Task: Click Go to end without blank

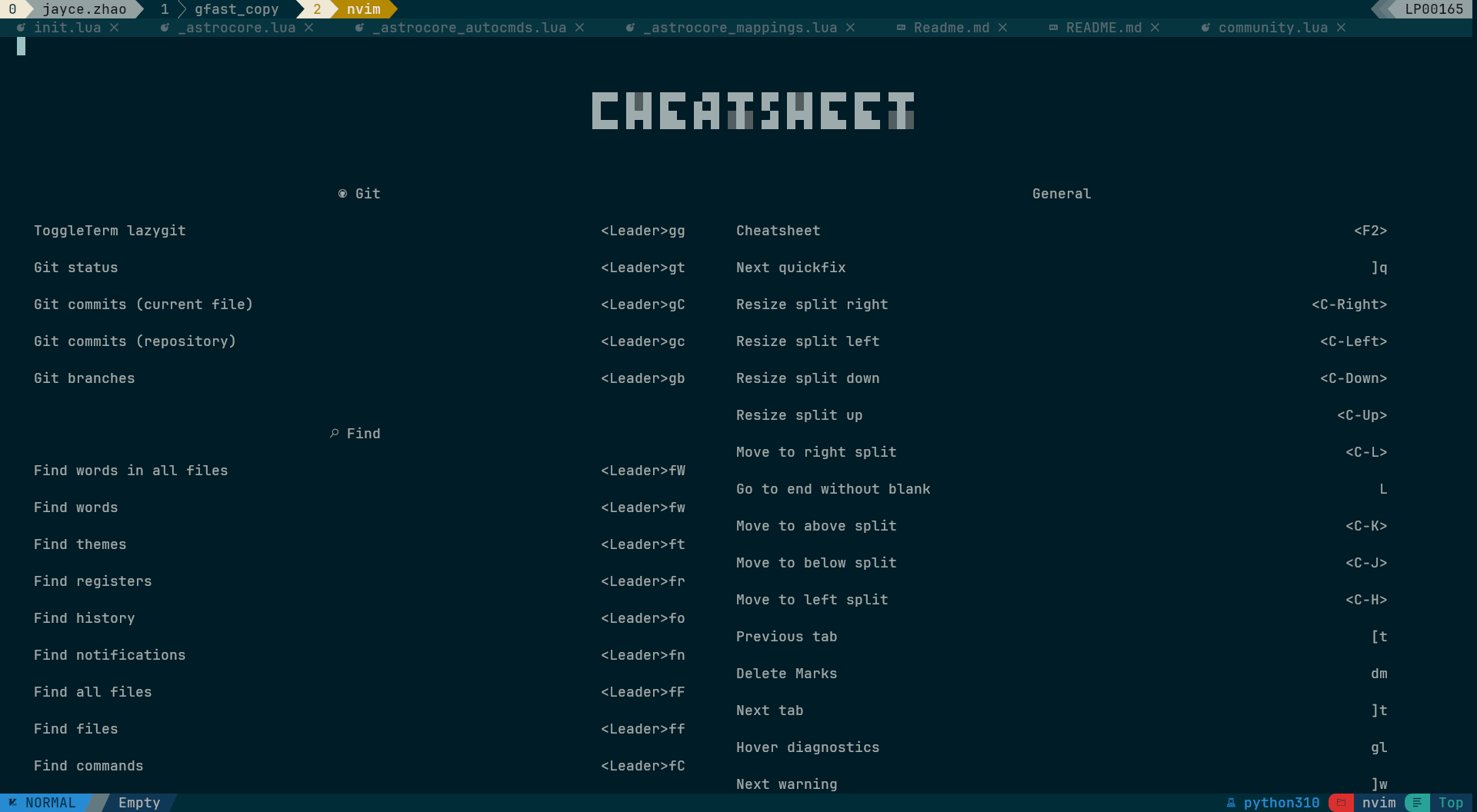Action: coord(833,489)
